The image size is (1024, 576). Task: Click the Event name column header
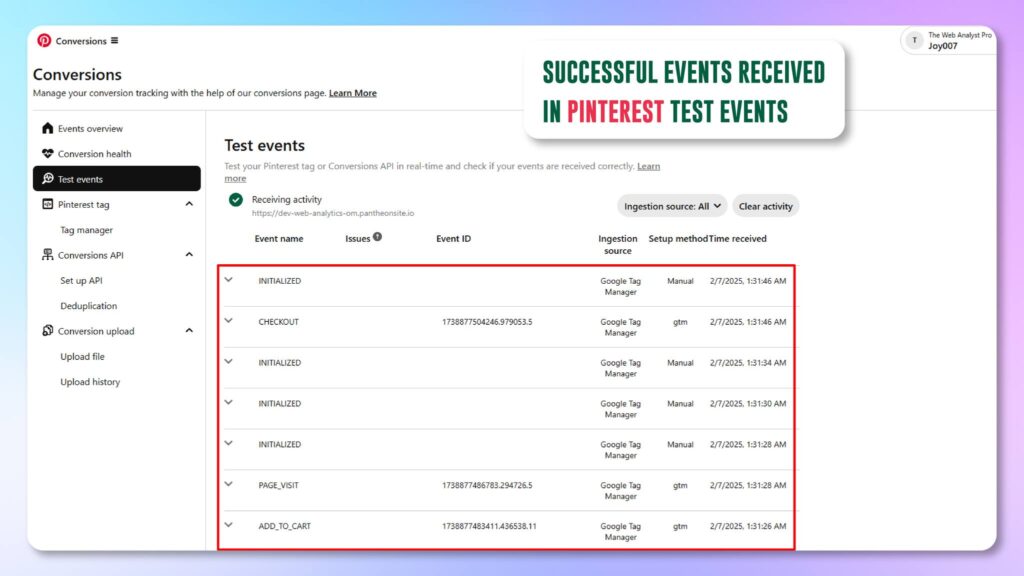click(x=279, y=239)
